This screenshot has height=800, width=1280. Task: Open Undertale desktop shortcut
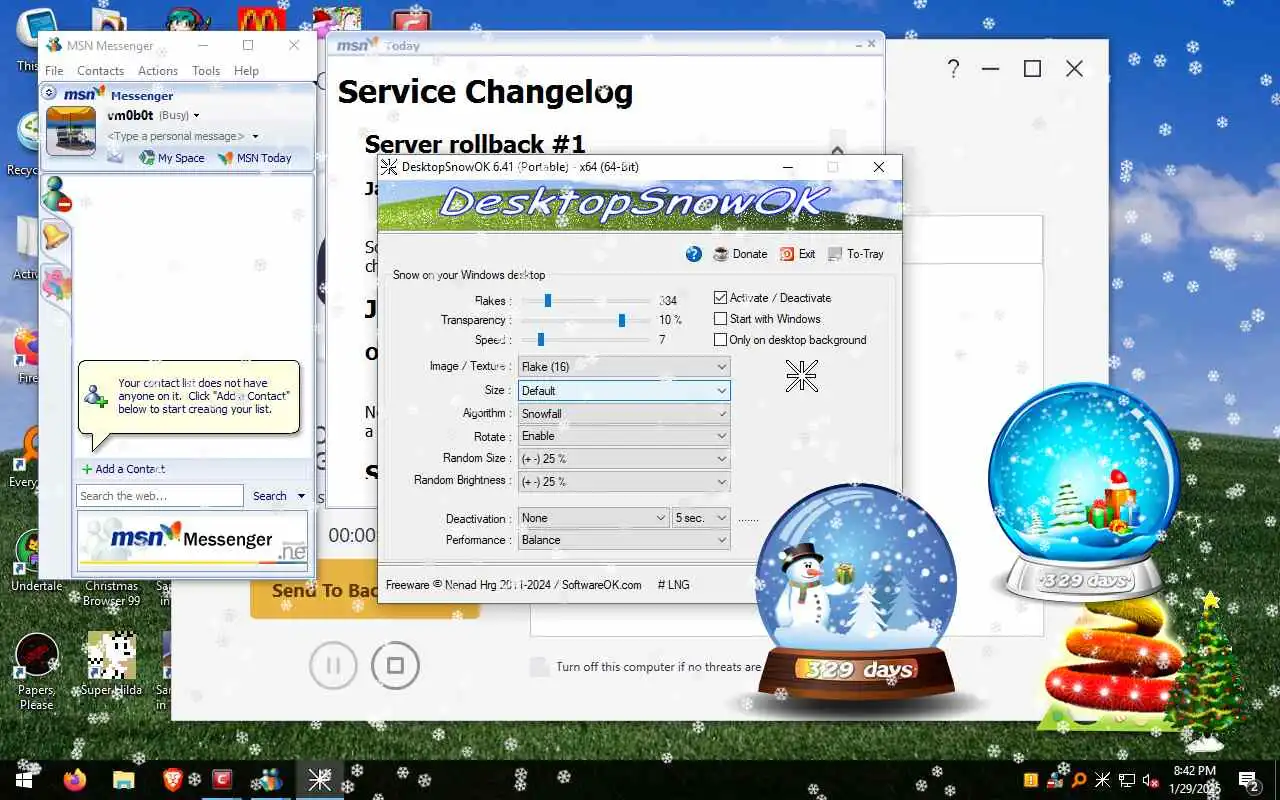(x=37, y=561)
